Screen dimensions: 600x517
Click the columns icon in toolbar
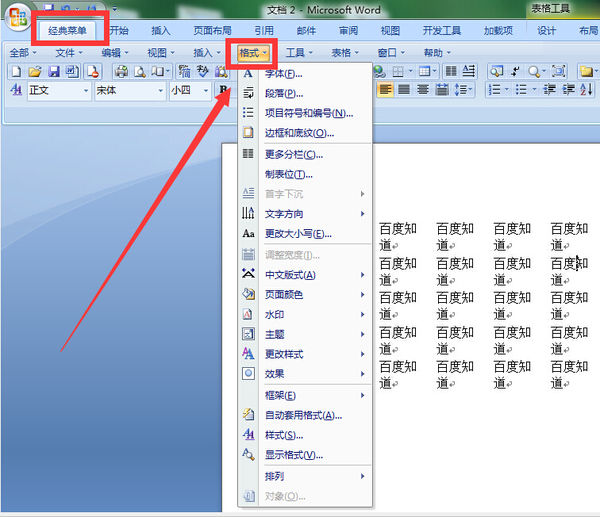pyautogui.click(x=451, y=71)
